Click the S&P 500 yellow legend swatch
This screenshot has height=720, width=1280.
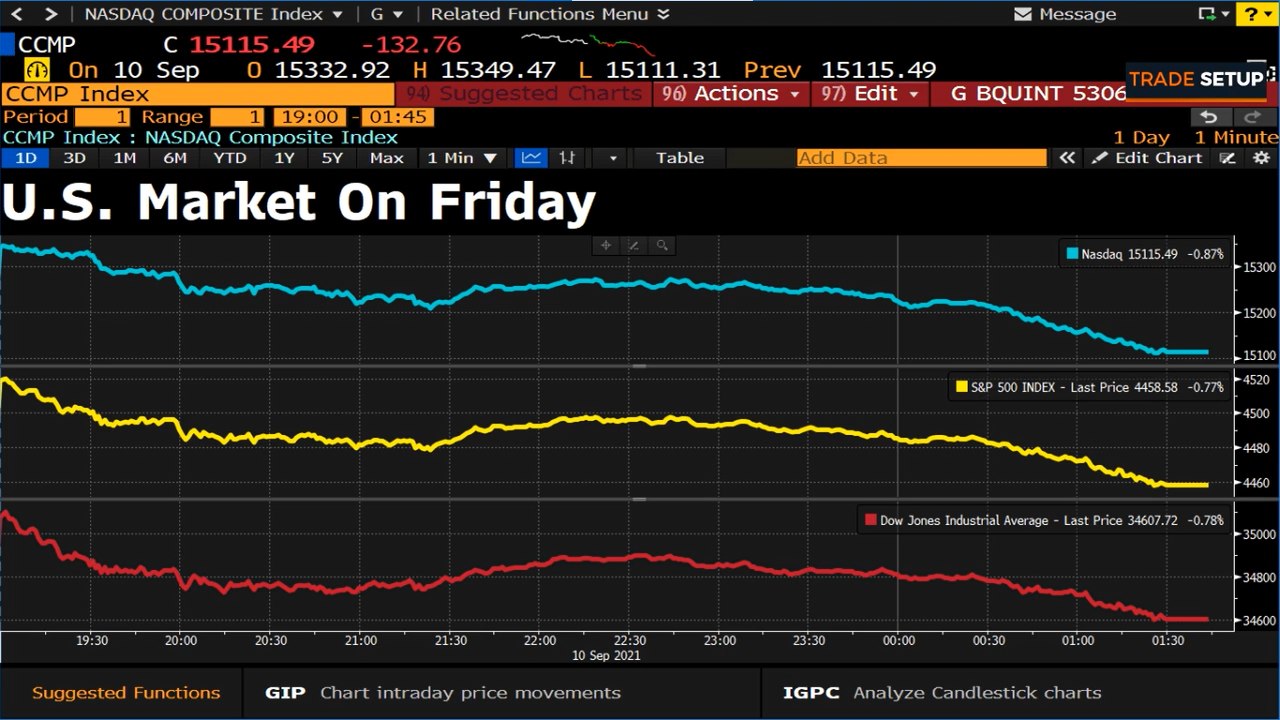click(x=962, y=387)
